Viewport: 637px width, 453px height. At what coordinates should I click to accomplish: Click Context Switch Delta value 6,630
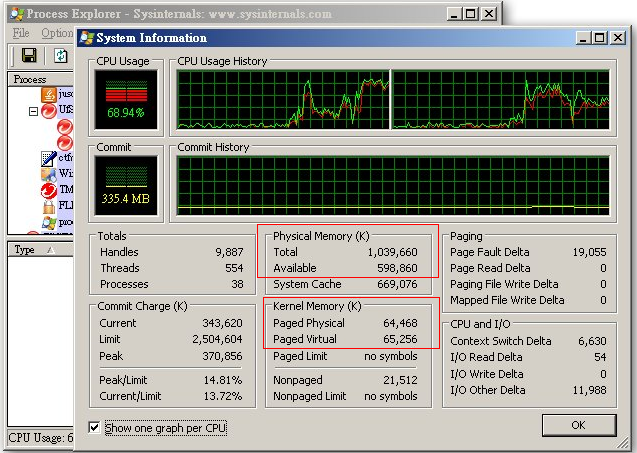pyautogui.click(x=592, y=341)
